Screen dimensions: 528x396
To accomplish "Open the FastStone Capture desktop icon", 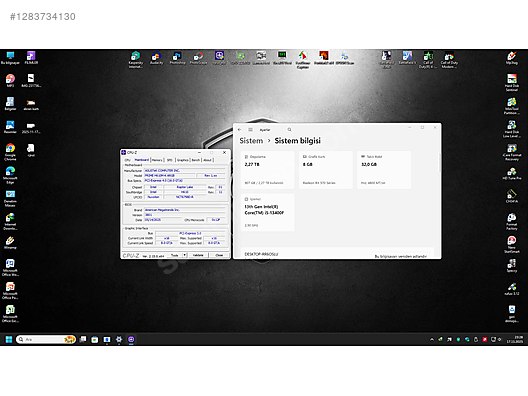I will tap(303, 60).
